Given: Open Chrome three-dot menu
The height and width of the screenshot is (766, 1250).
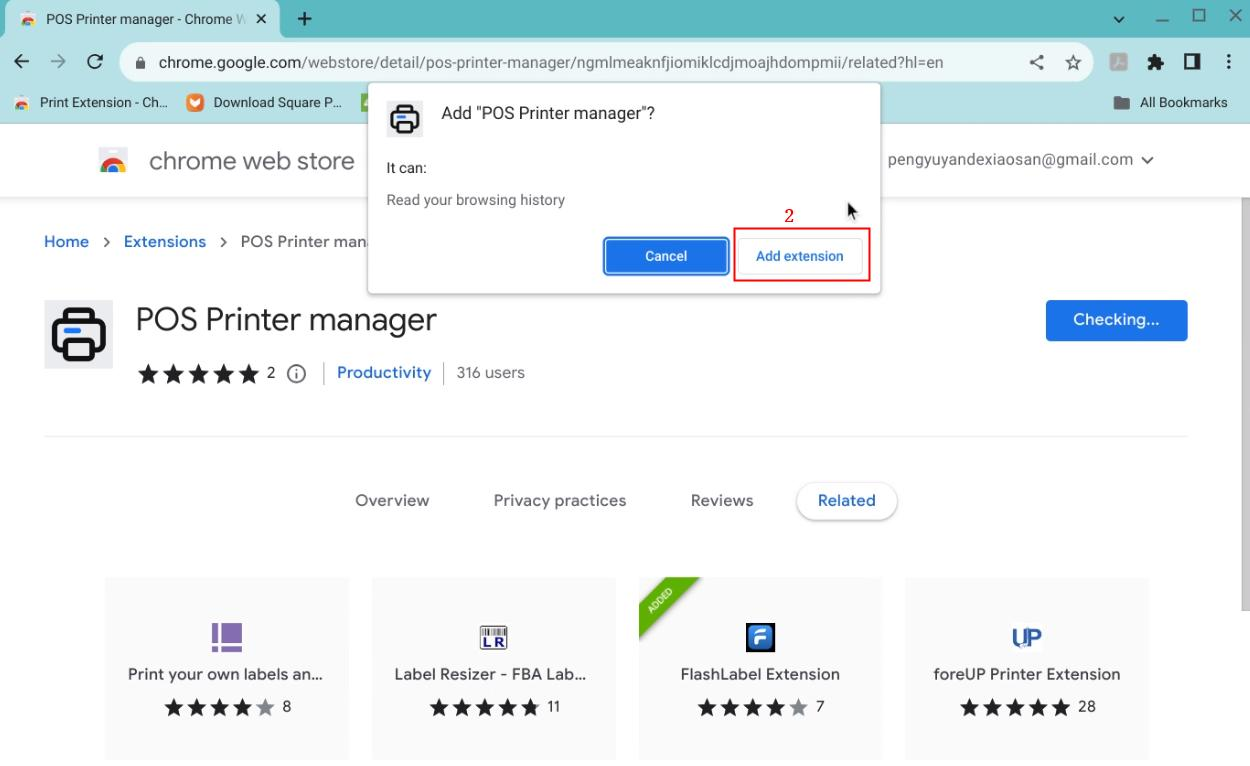Looking at the screenshot, I should [x=1229, y=62].
